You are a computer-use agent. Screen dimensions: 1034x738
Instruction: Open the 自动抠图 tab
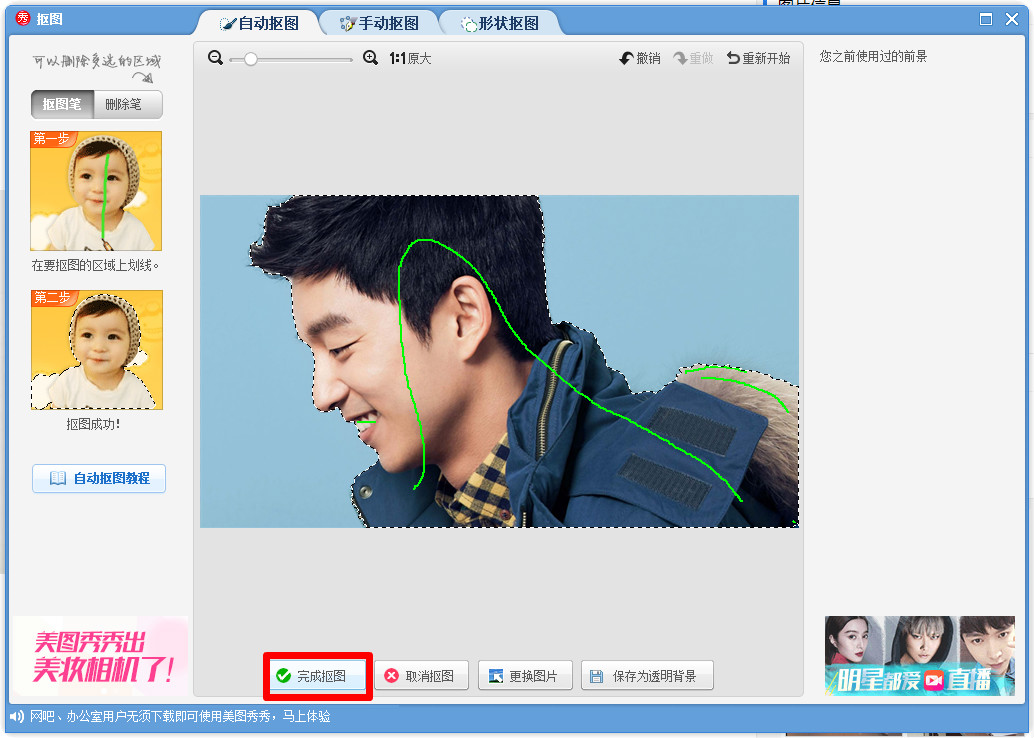click(x=259, y=23)
